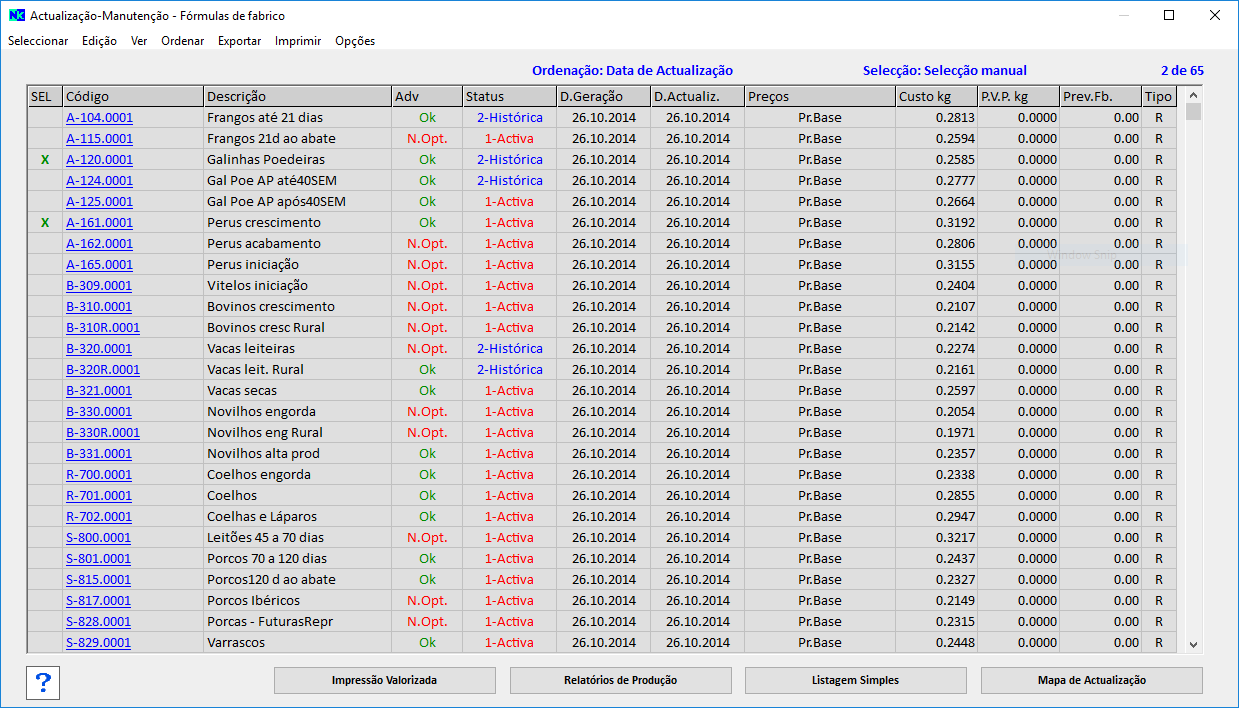1239x708 pixels.
Task: Open the Exportar menu
Action: coord(239,41)
